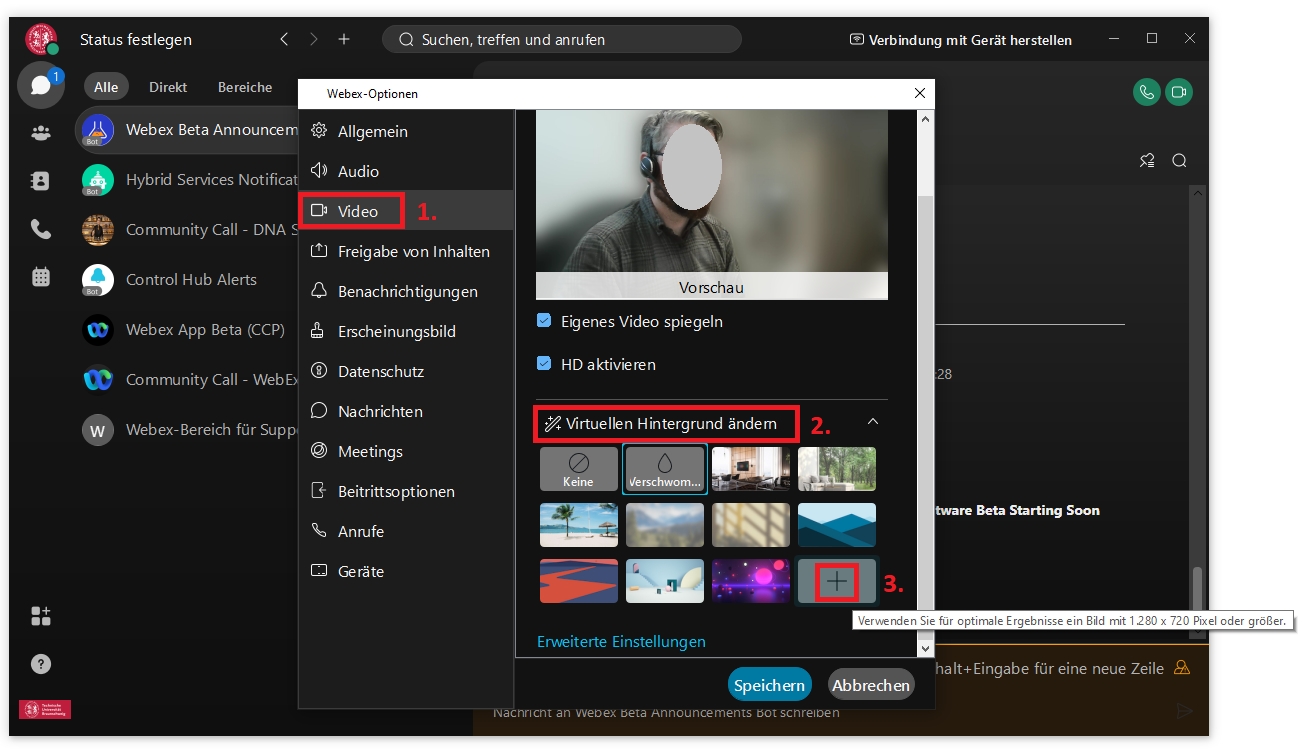Open Anrufe settings category
Viewport: 1298px width, 750px height.
click(x=406, y=531)
